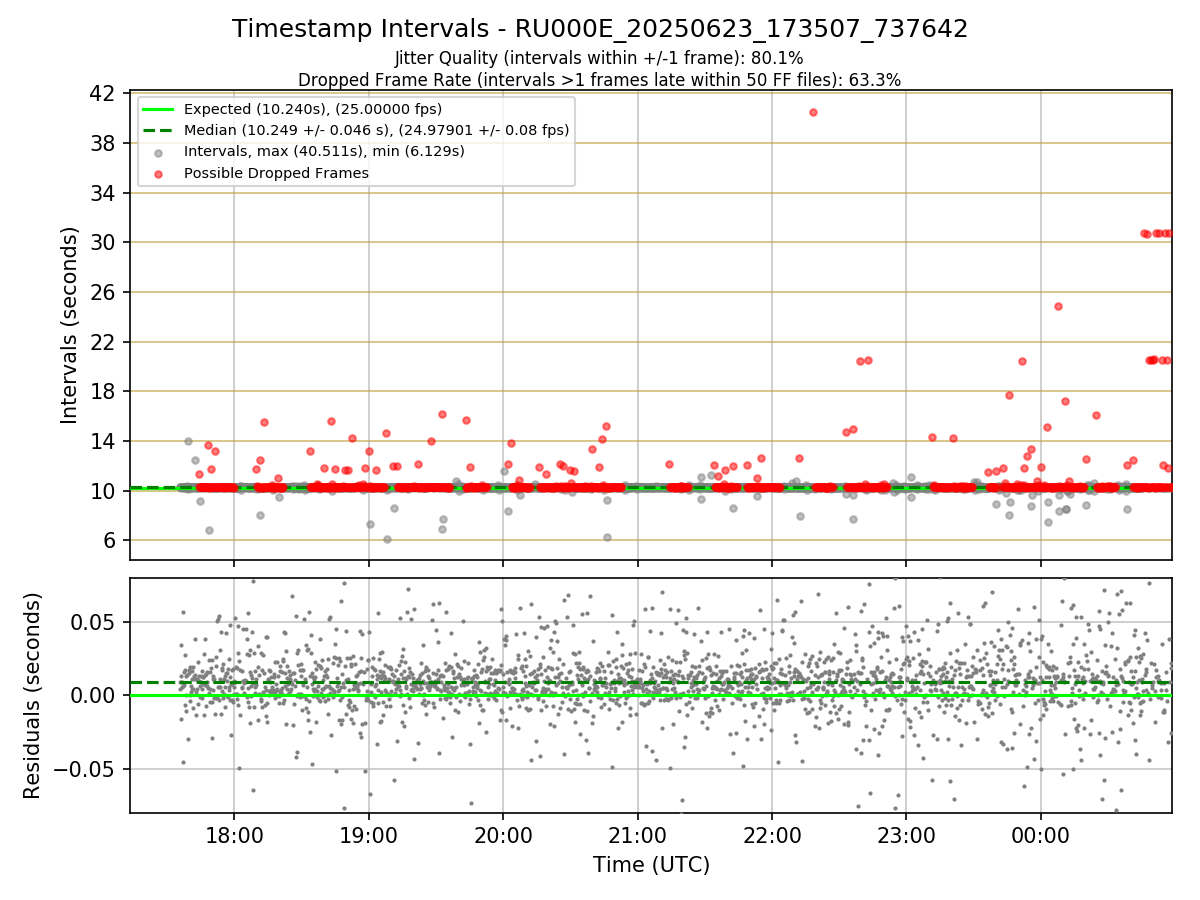Viewport: 1200px width, 900px height.
Task: Click the dashed green Median line sample in legend
Action: [159, 130]
